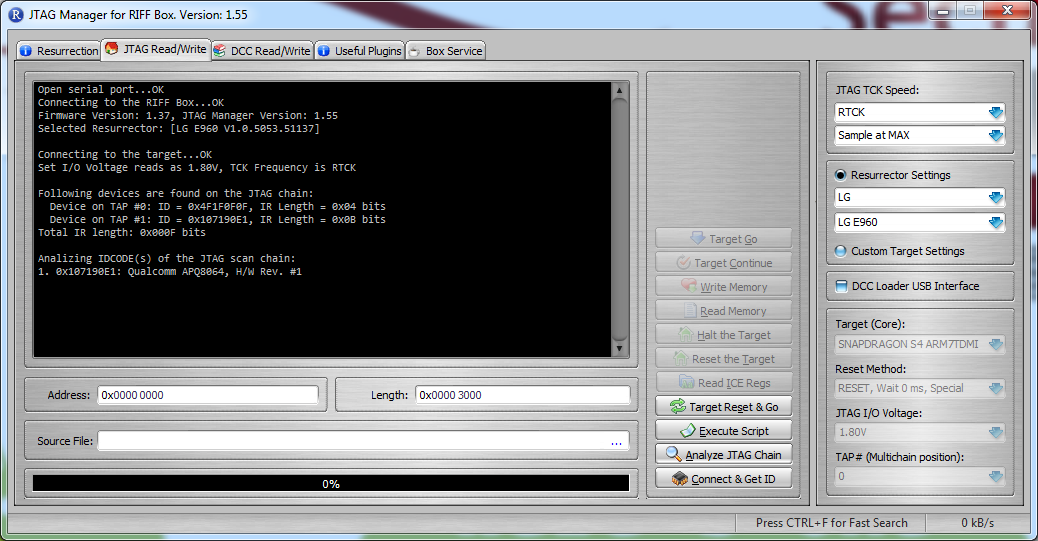Click the 'Selected Resurrector' log line
The image size is (1038, 541).
click(179, 128)
